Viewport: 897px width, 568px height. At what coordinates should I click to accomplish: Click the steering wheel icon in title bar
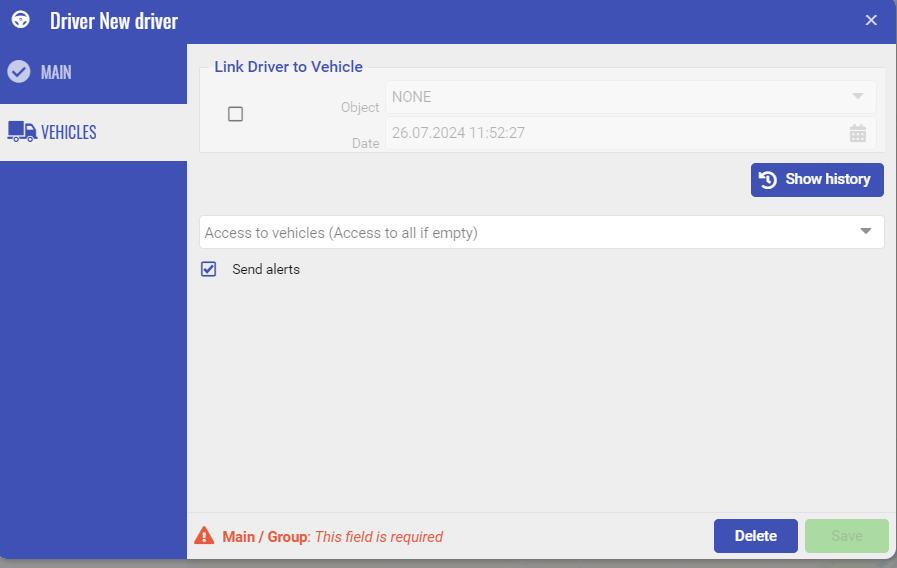tap(21, 20)
